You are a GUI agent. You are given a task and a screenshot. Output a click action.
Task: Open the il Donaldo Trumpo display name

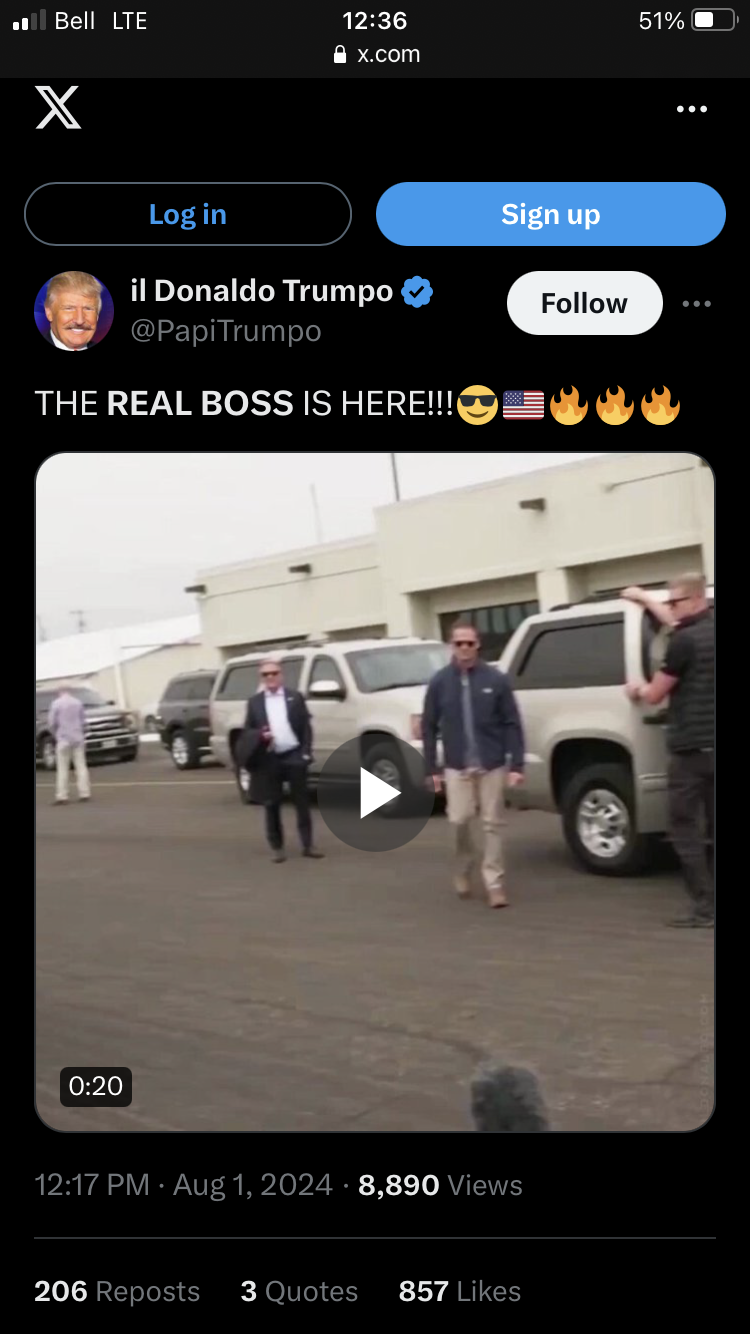[262, 291]
